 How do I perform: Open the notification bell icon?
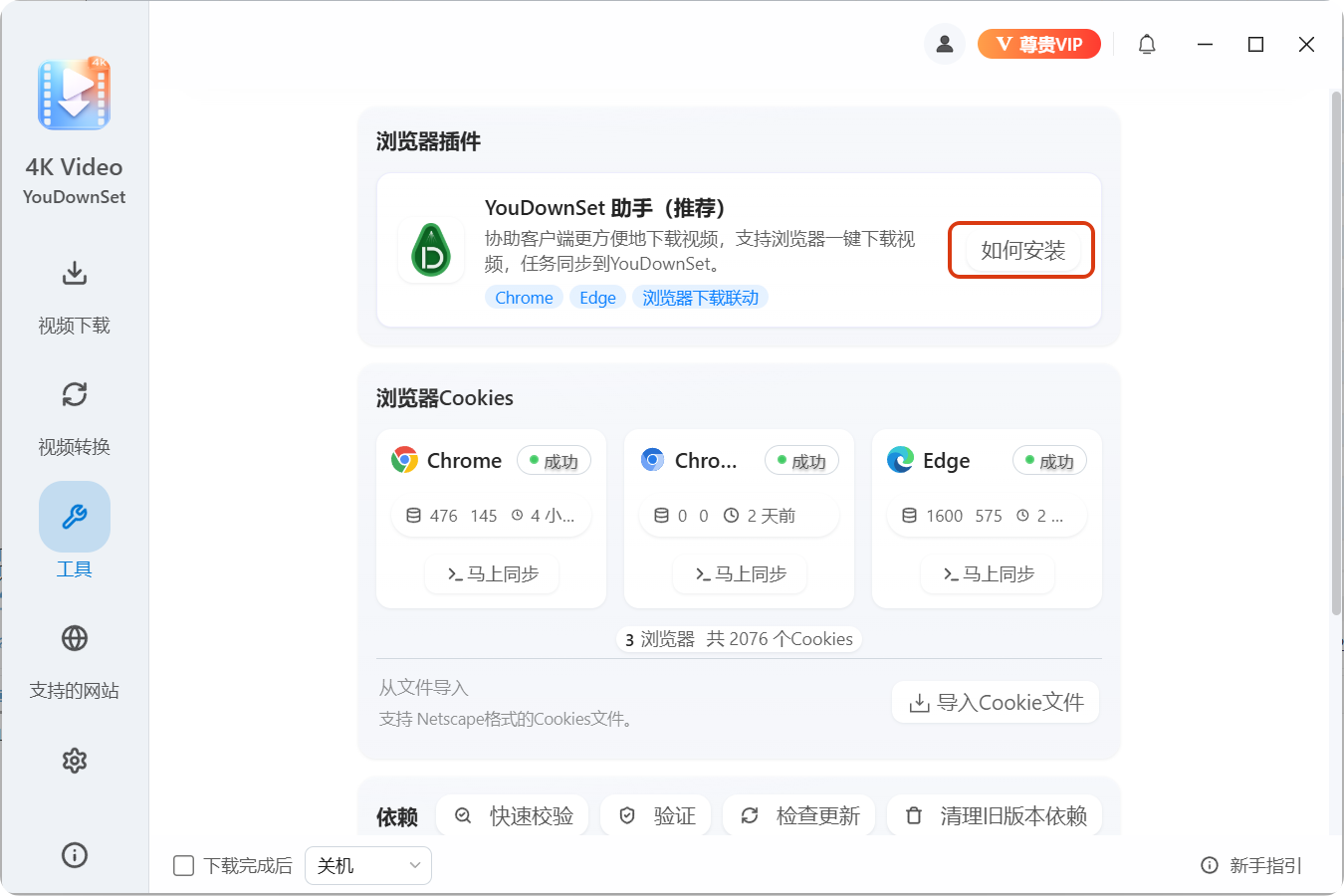coord(1146,44)
